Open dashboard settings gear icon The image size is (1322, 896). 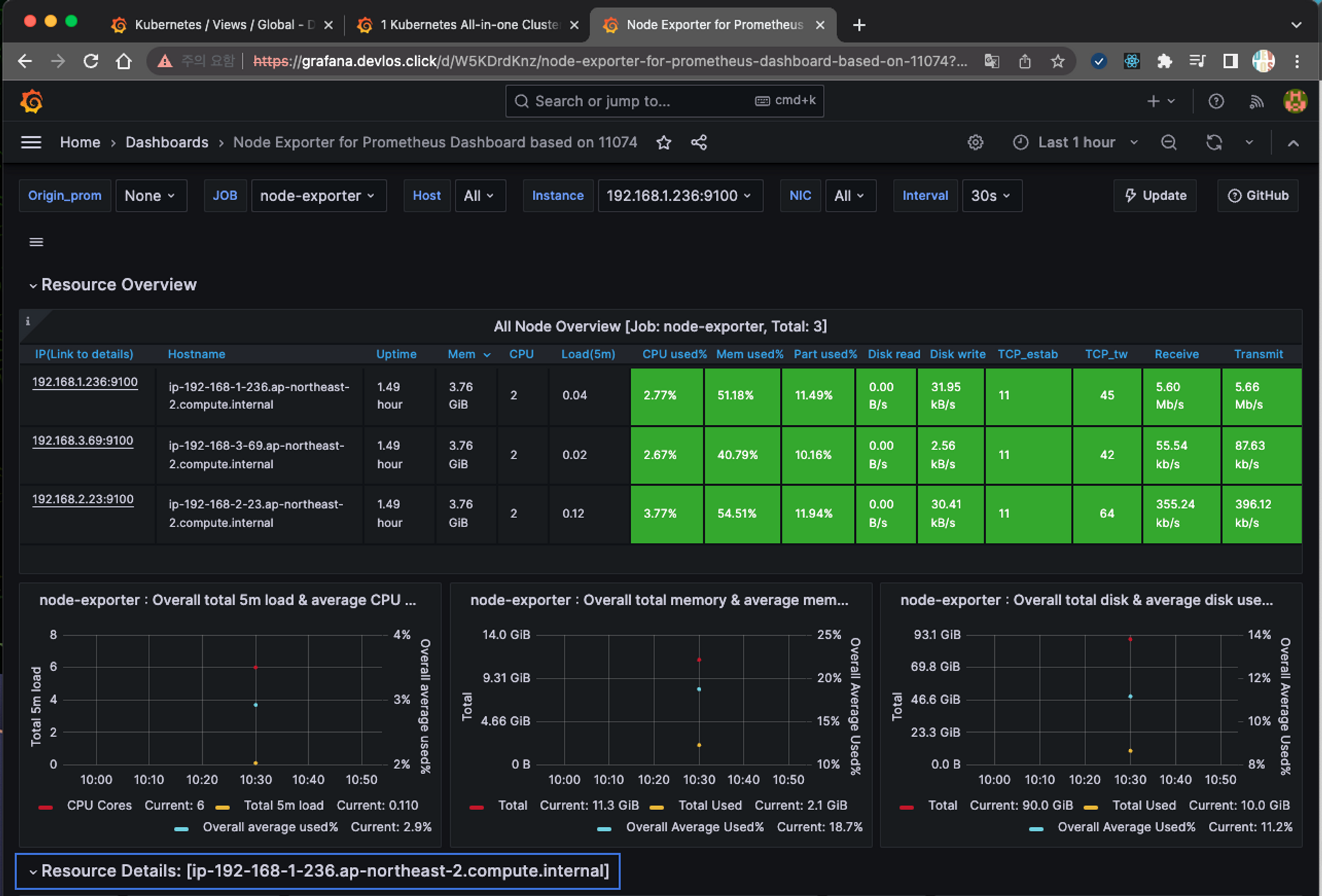[x=975, y=143]
